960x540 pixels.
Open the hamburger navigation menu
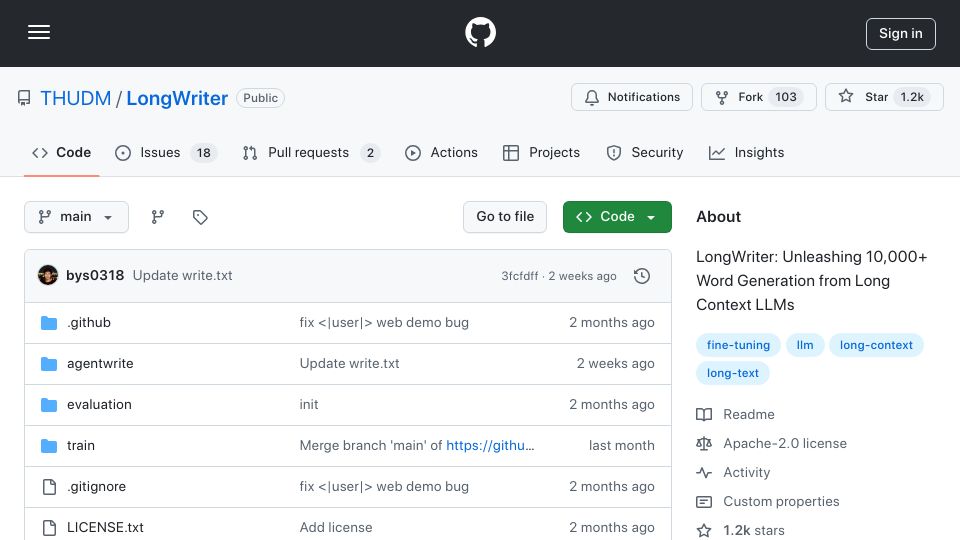(x=39, y=32)
